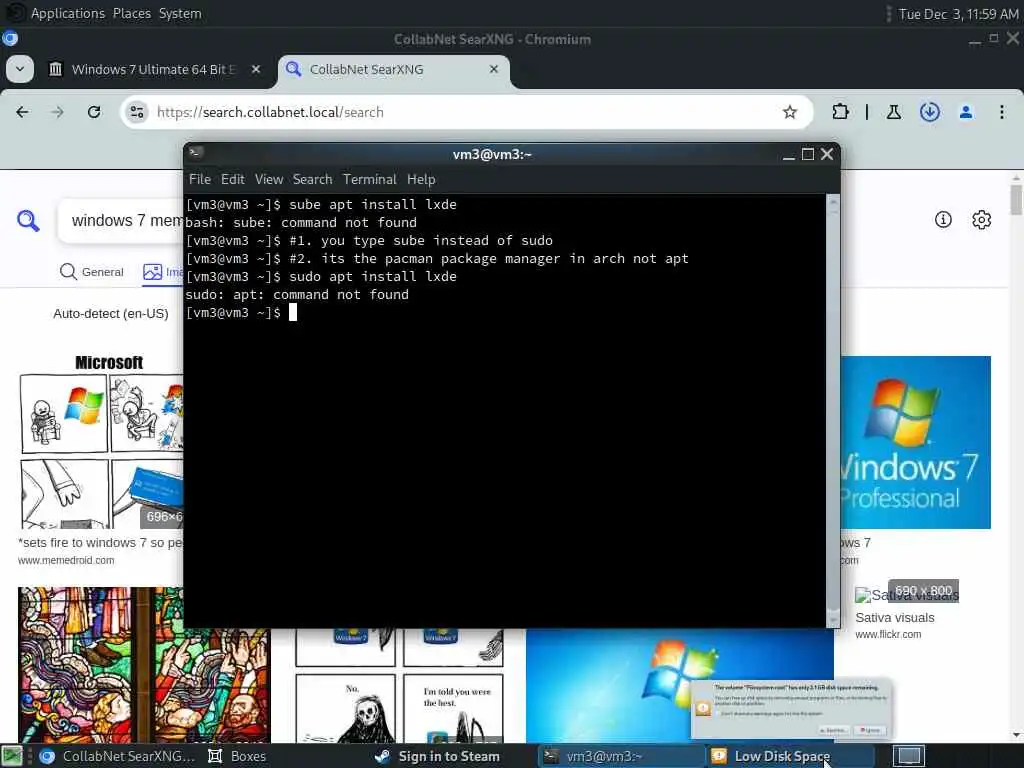Screen dimensions: 1024x768
Task: Select the Images search category icon
Action: (x=152, y=272)
